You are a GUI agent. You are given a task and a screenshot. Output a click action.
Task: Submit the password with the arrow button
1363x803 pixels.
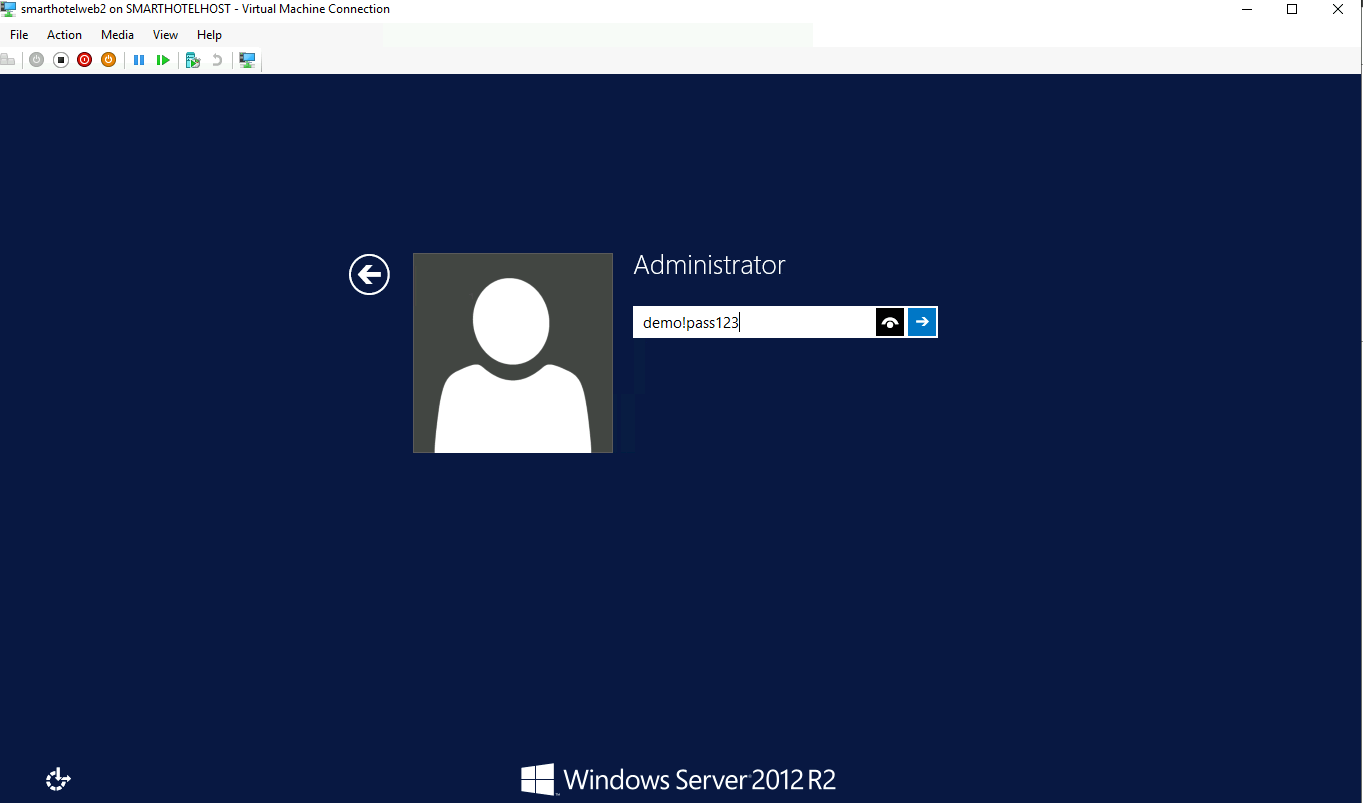922,322
